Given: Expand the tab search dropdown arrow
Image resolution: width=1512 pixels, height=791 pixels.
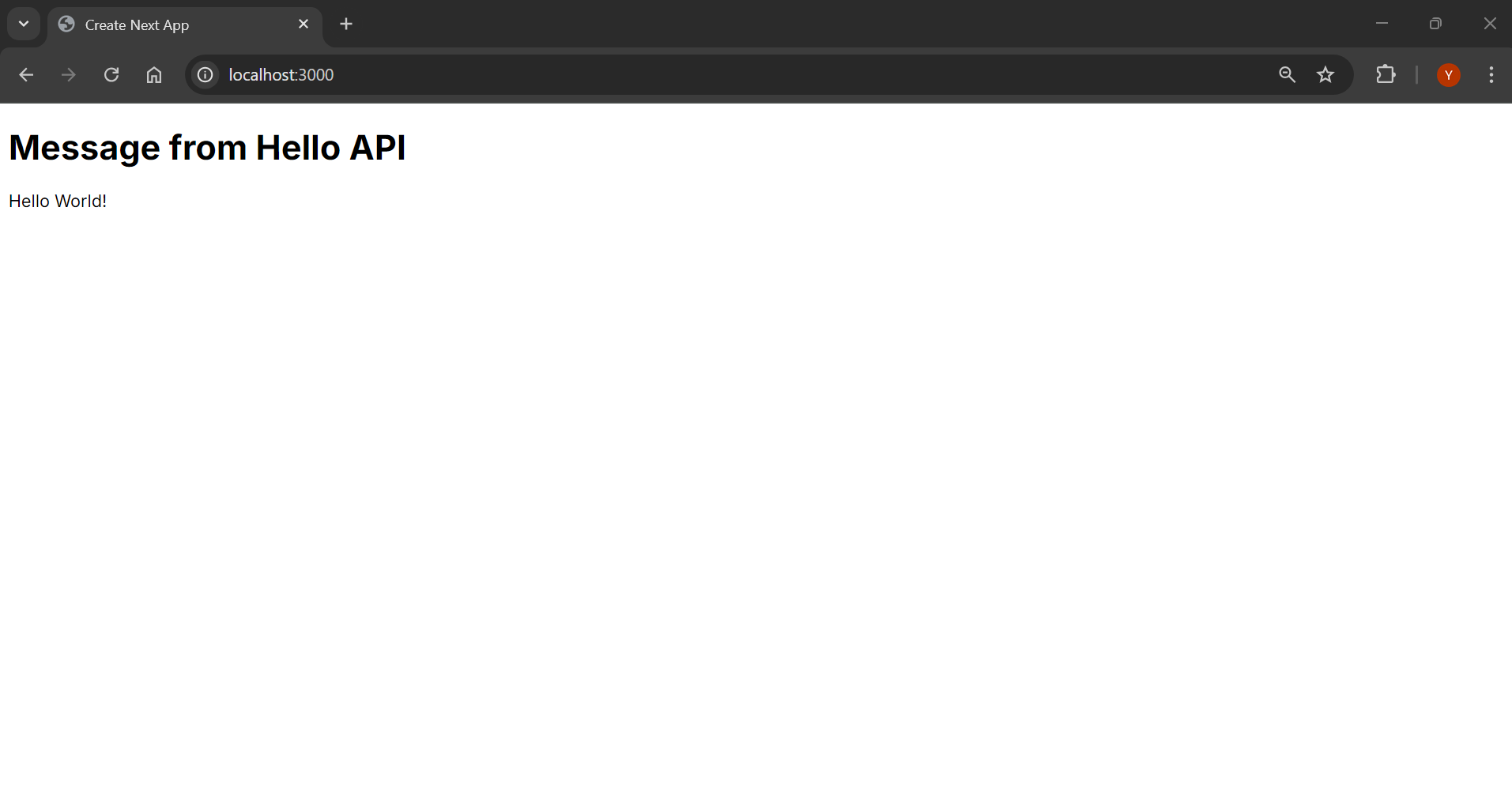Looking at the screenshot, I should click(x=24, y=24).
